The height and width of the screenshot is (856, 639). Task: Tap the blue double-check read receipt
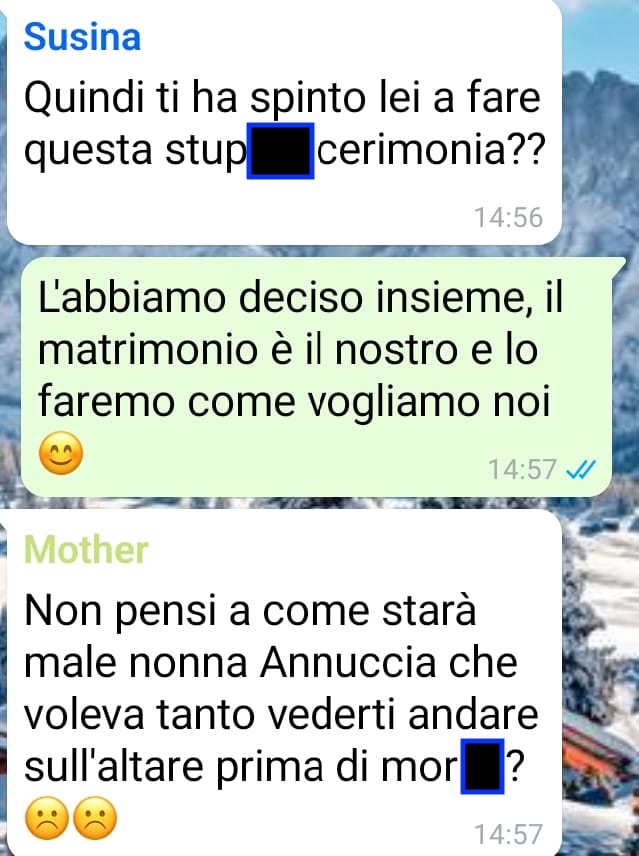[581, 469]
